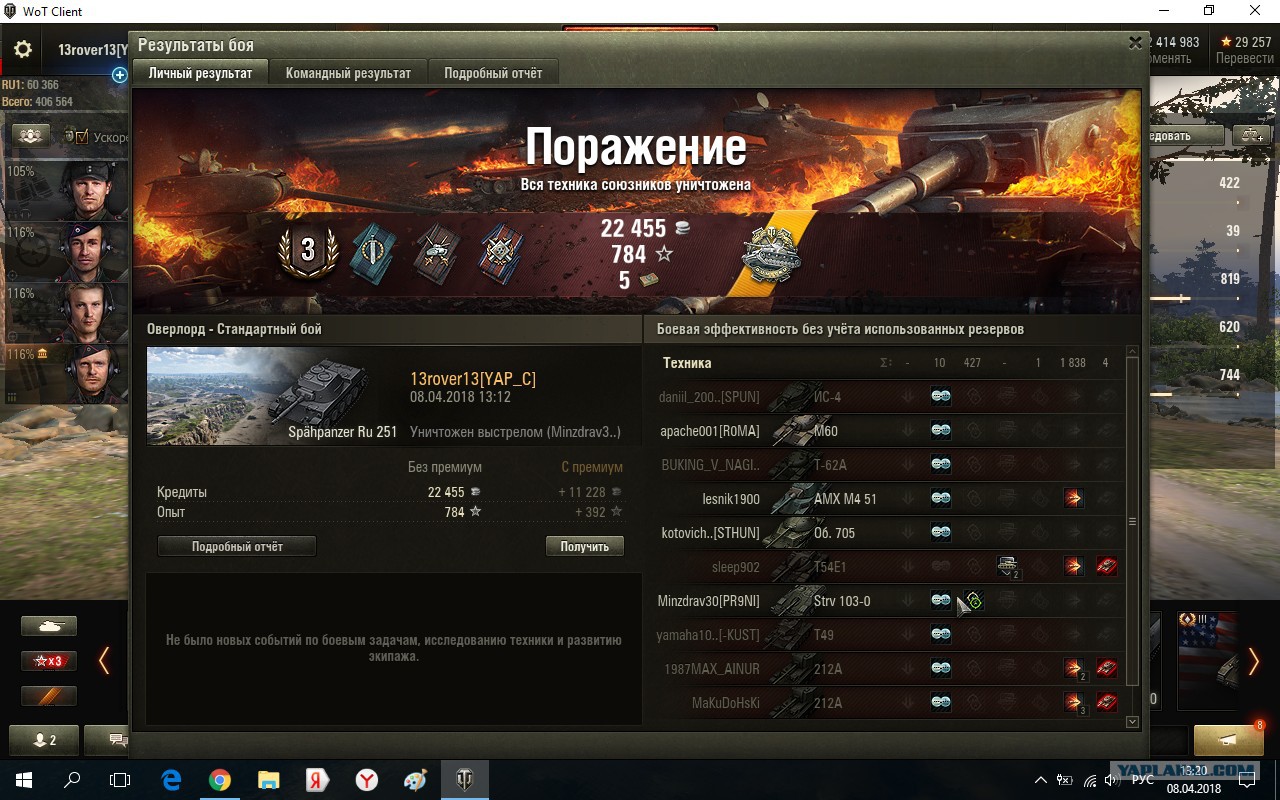Click the spotted icon in the ИС-4 row
Image resolution: width=1280 pixels, height=800 pixels.
pos(940,396)
